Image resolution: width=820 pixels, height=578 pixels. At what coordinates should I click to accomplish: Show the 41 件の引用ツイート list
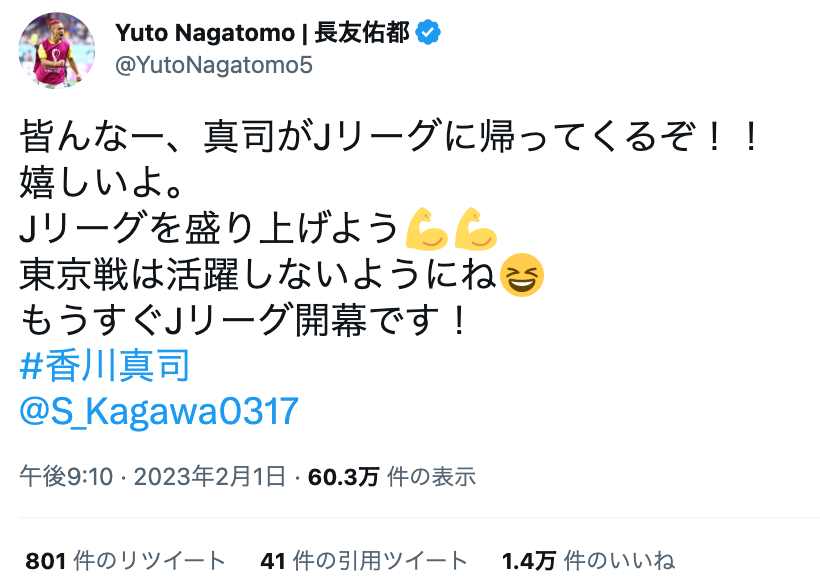pos(364,561)
